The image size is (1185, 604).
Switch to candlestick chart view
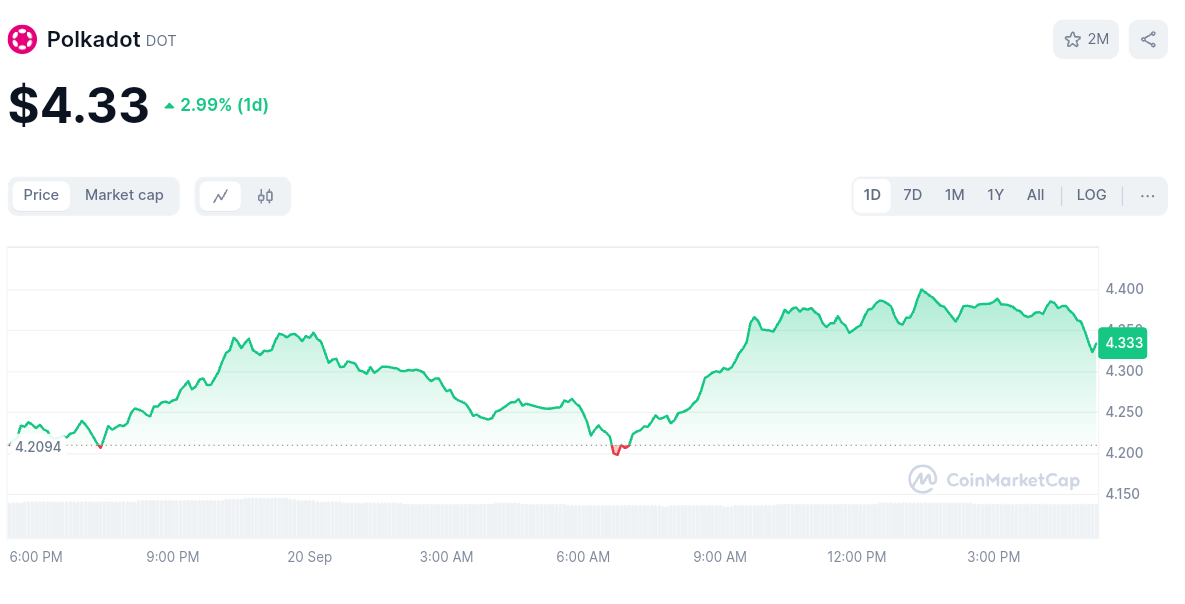click(267, 196)
